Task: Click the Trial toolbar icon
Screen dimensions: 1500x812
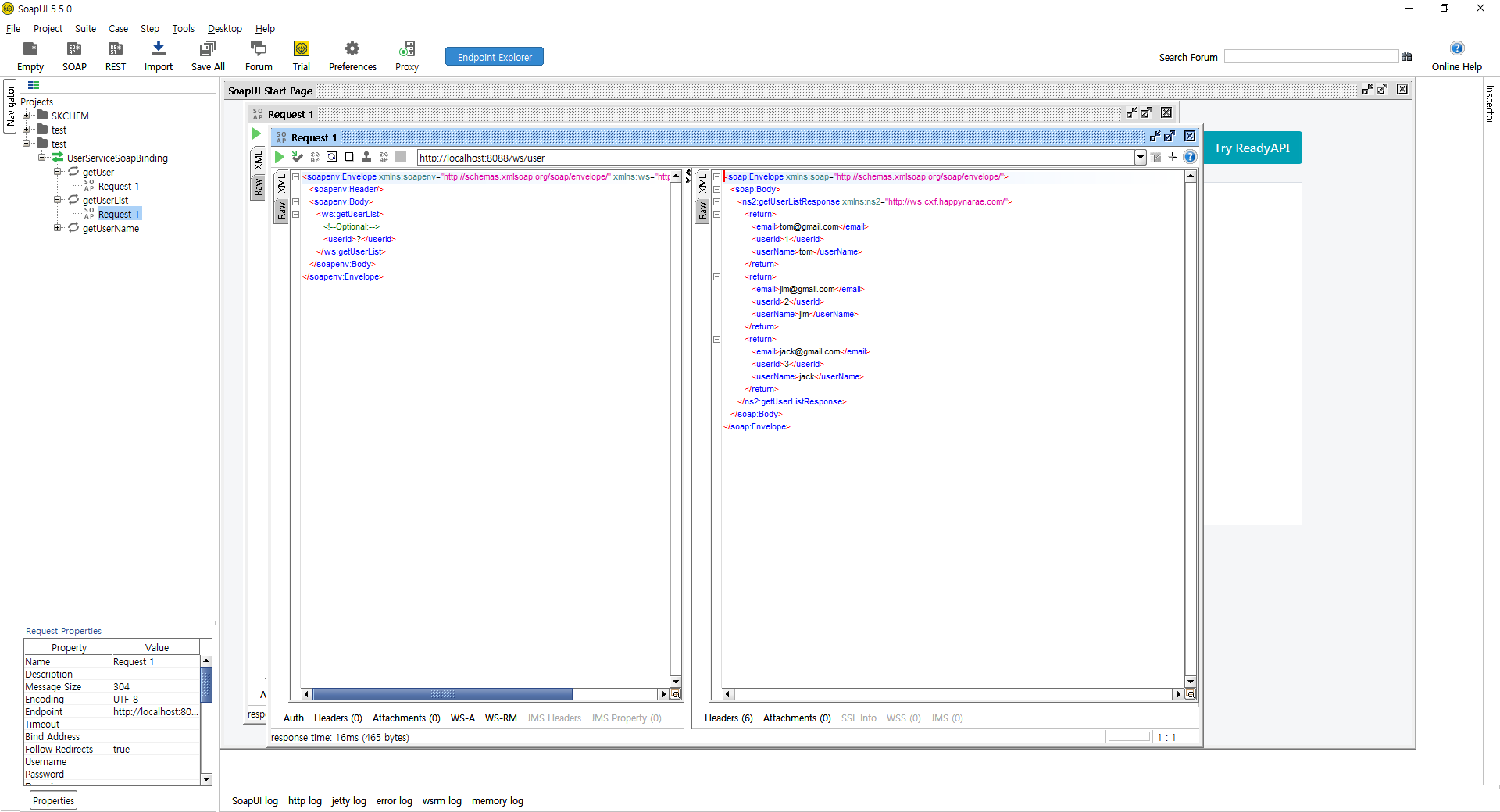Action: tap(302, 56)
